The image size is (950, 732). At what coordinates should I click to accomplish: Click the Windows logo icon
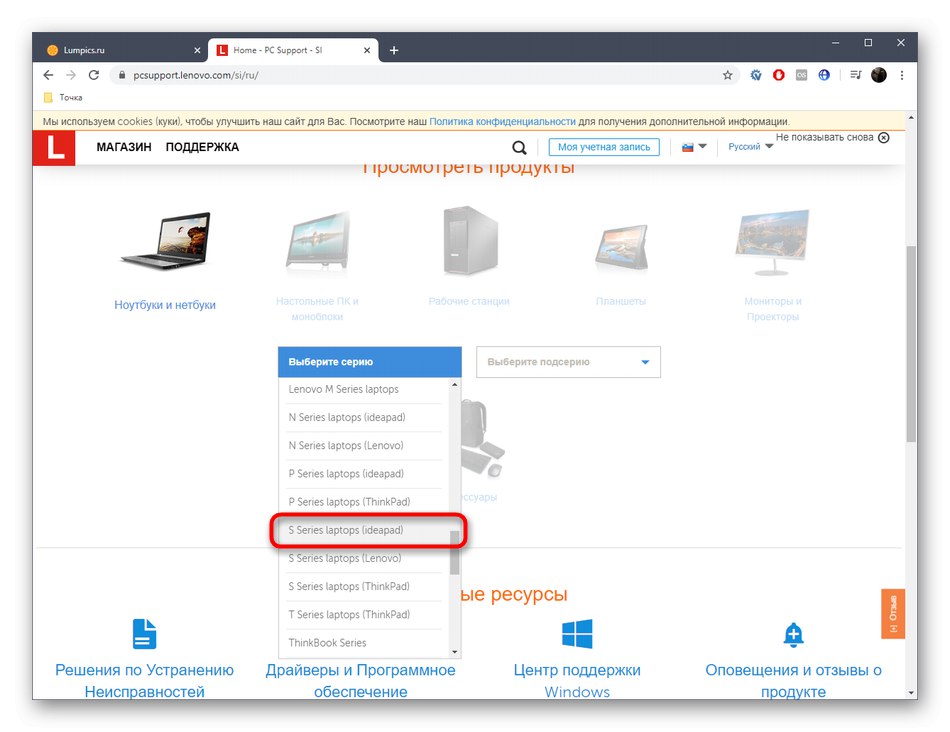point(577,634)
